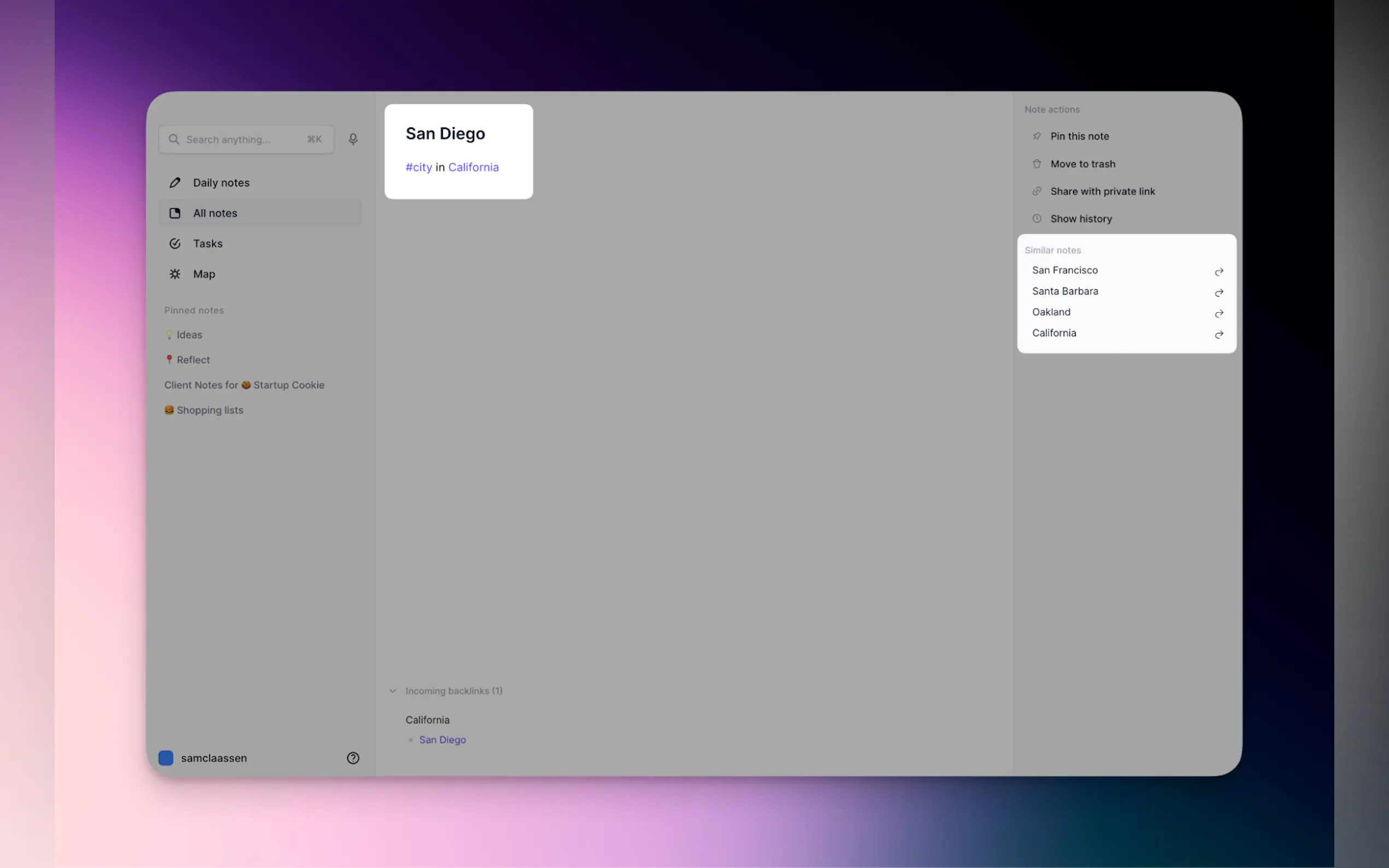Image resolution: width=1389 pixels, height=868 pixels.
Task: Click the samclaassen blue avatar
Action: tap(166, 758)
